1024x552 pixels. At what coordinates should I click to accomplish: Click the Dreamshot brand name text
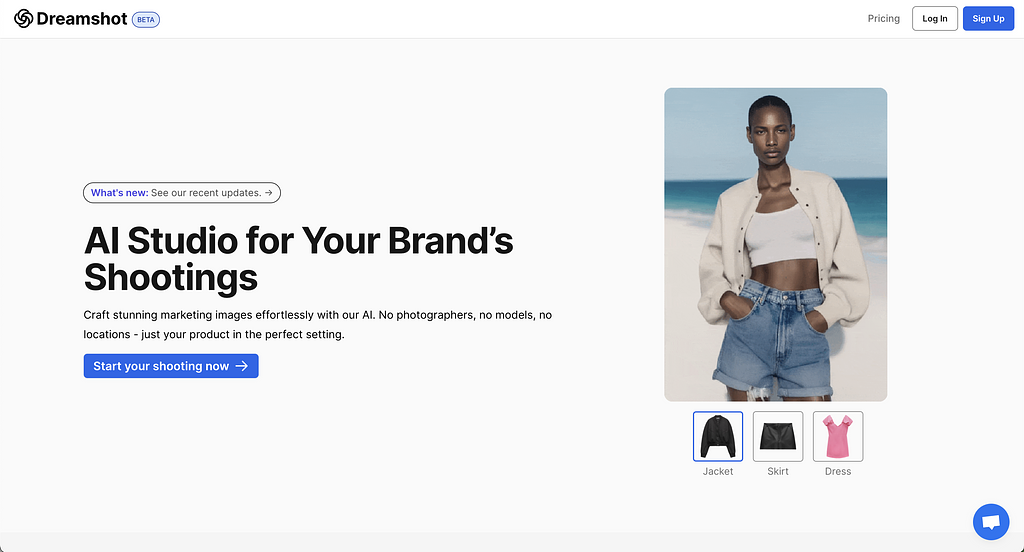point(82,18)
